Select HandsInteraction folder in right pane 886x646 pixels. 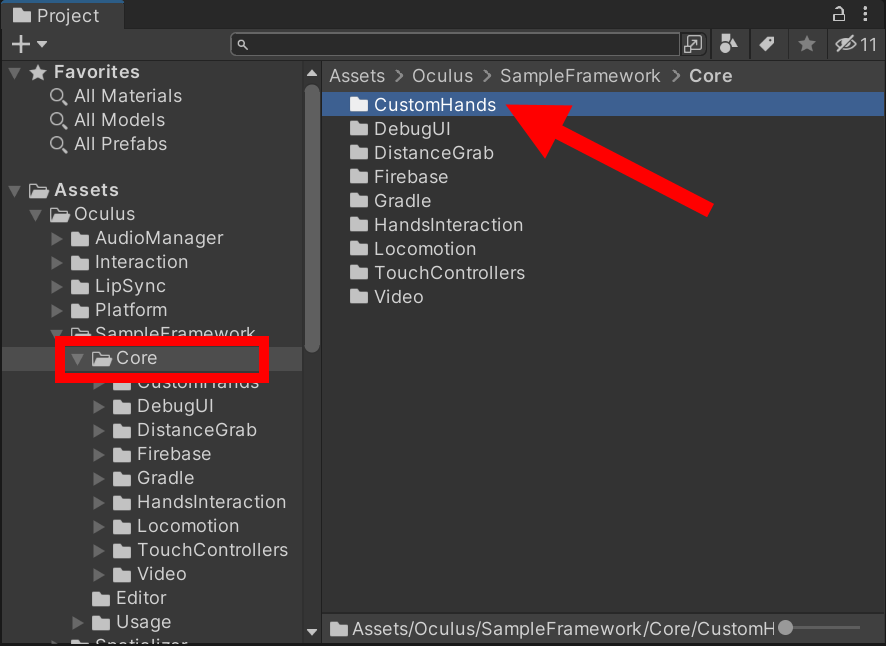(603, 225)
